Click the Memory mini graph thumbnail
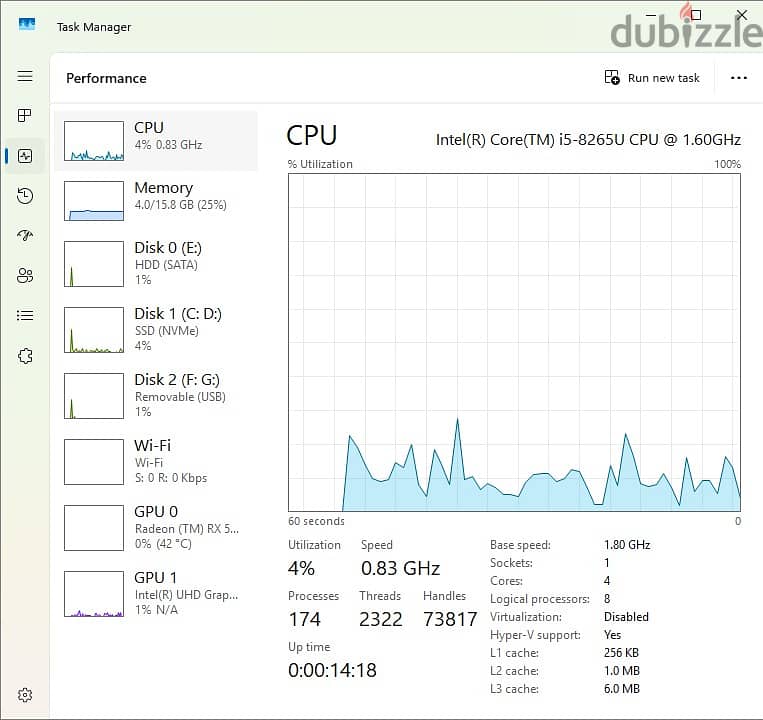Screen dimensions: 763x720 [x=94, y=201]
